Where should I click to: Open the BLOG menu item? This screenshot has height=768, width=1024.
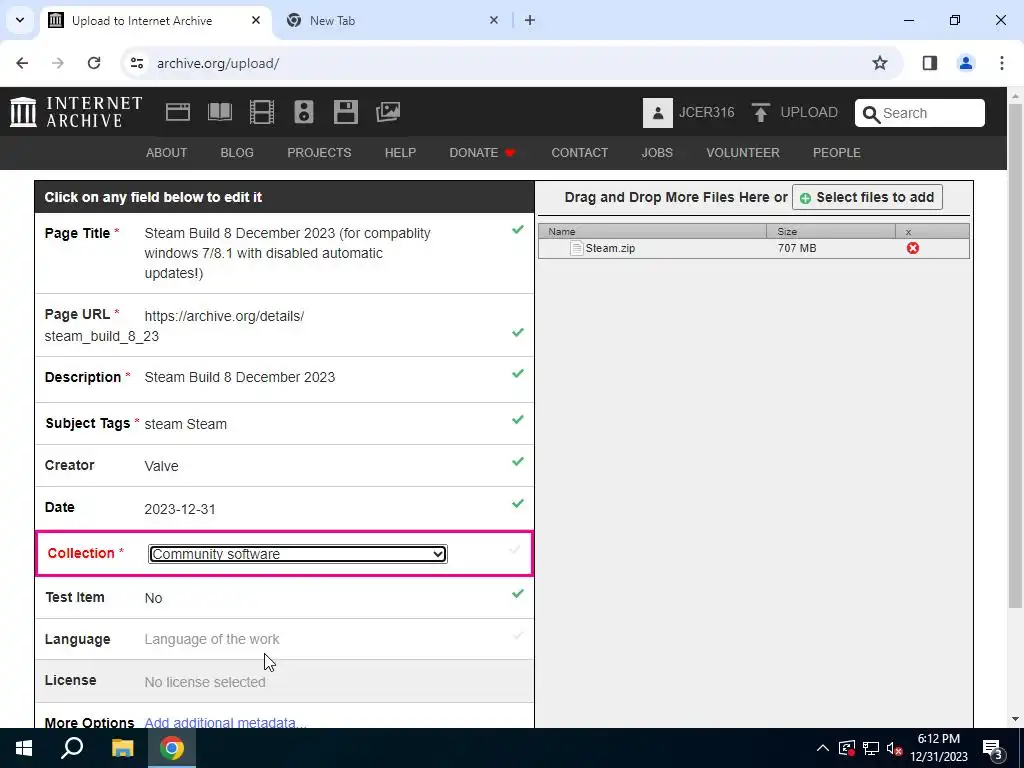pos(237,153)
